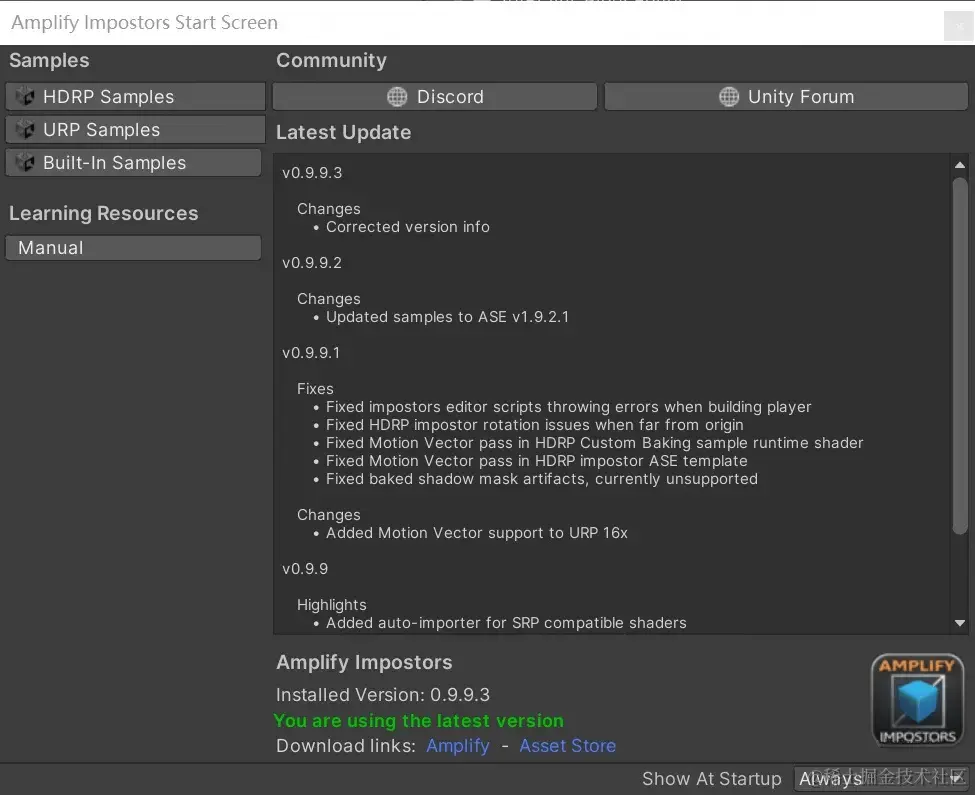Click the v0.9.9.1 version heading
The width and height of the screenshot is (975, 795).
point(311,353)
